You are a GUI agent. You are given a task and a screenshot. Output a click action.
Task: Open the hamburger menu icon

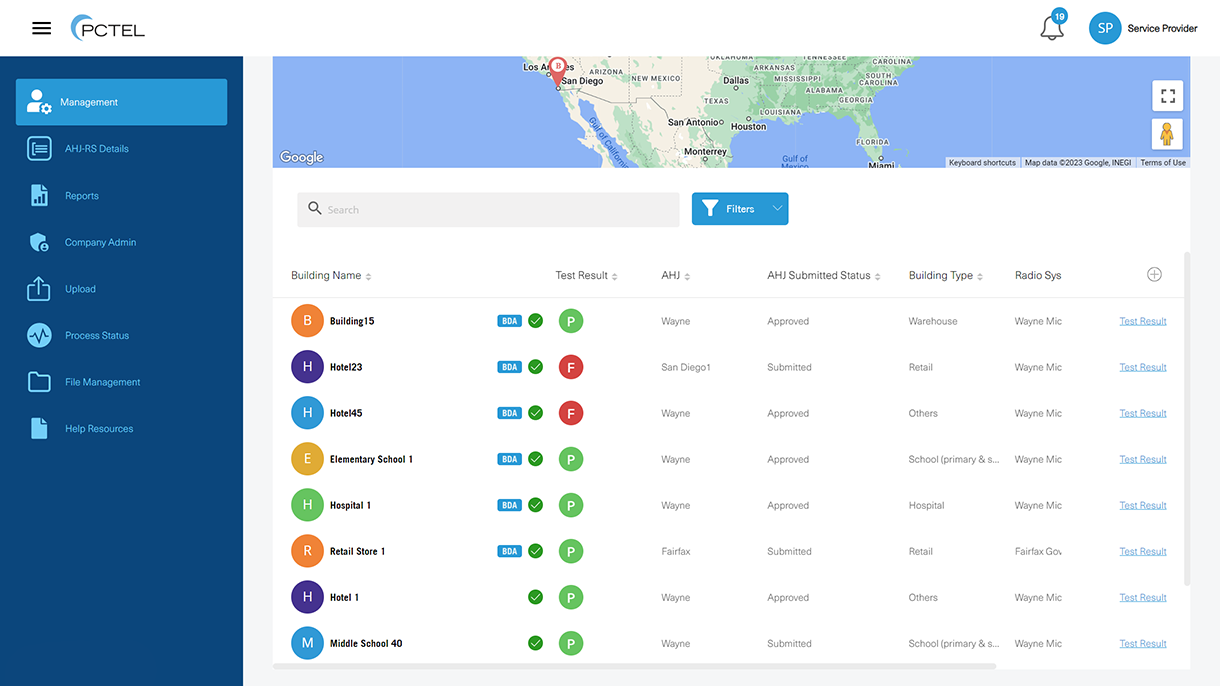tap(41, 28)
